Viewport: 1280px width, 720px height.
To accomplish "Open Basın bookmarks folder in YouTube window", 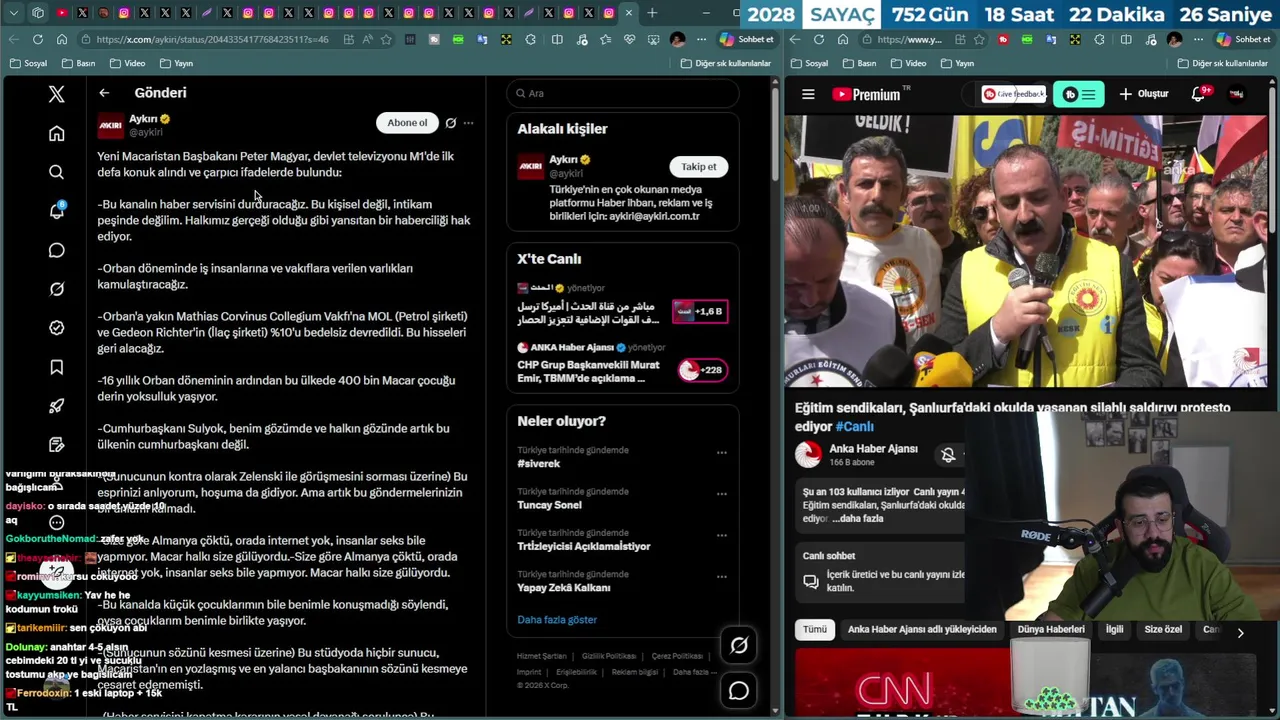I will 858,63.
